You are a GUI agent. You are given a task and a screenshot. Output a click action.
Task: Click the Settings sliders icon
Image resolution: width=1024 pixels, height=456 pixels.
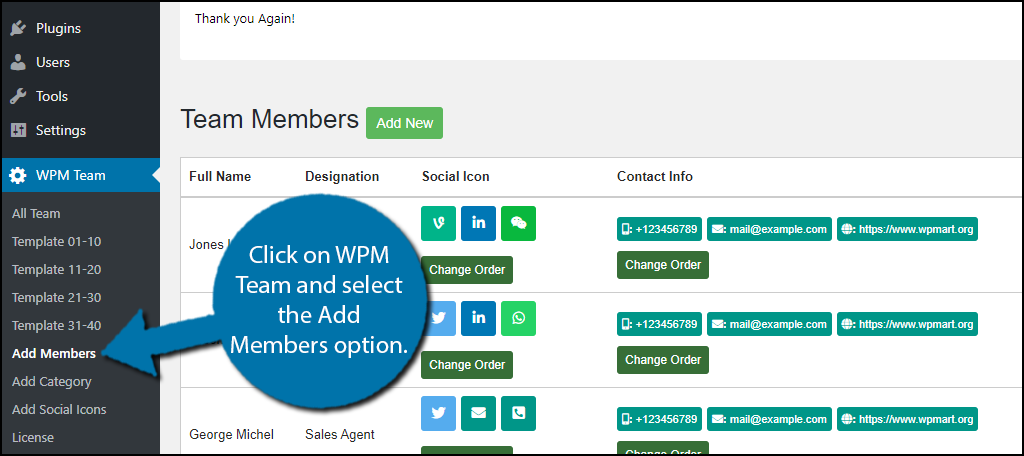[x=18, y=131]
